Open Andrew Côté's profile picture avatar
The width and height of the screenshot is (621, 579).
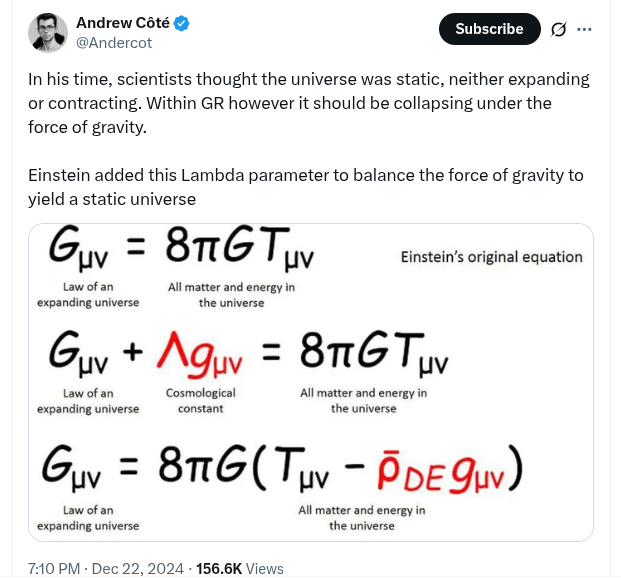pos(48,32)
